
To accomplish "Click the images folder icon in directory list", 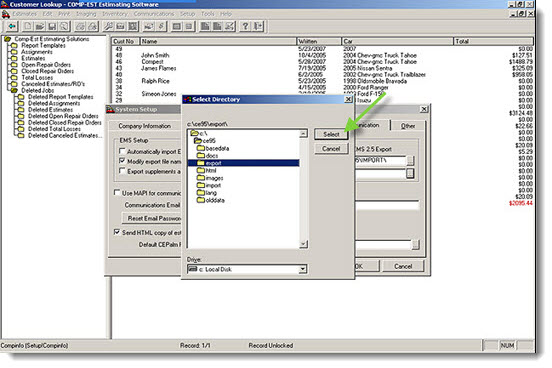I will coord(201,178).
